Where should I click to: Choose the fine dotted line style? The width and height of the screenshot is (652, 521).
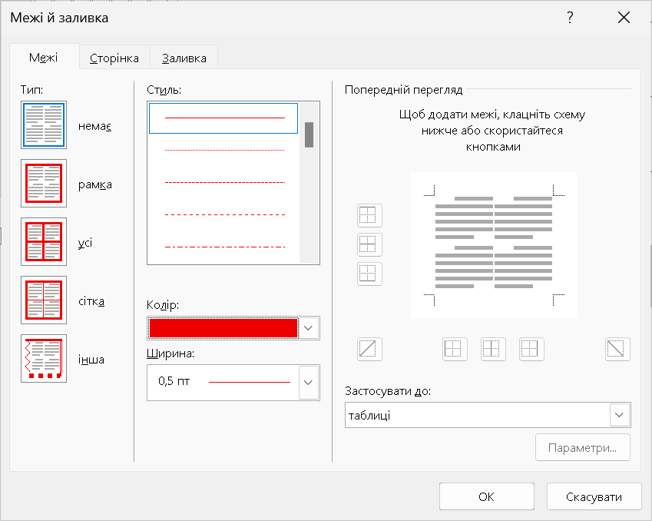pyautogui.click(x=224, y=150)
